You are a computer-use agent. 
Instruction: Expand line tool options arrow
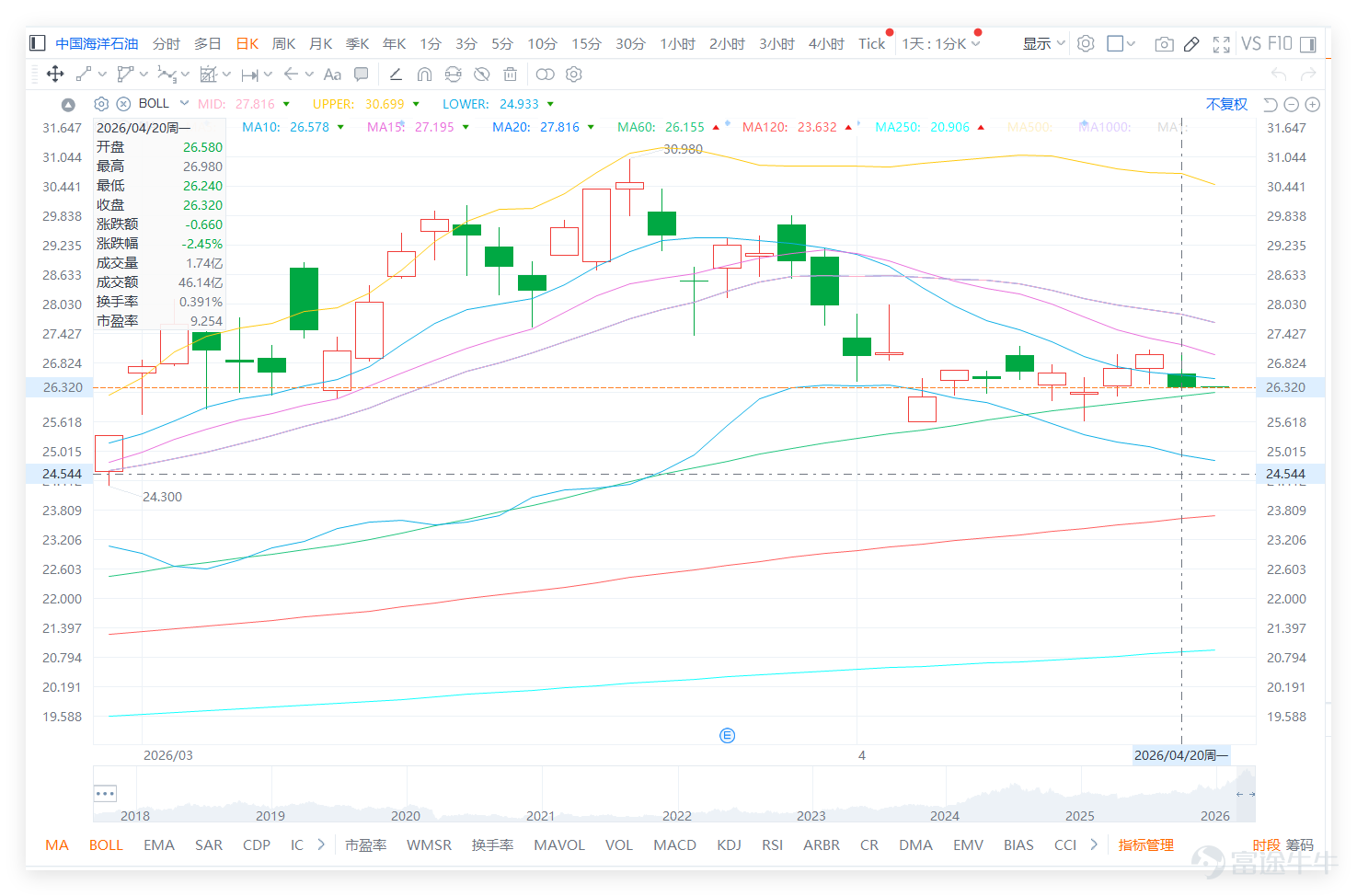coord(102,75)
